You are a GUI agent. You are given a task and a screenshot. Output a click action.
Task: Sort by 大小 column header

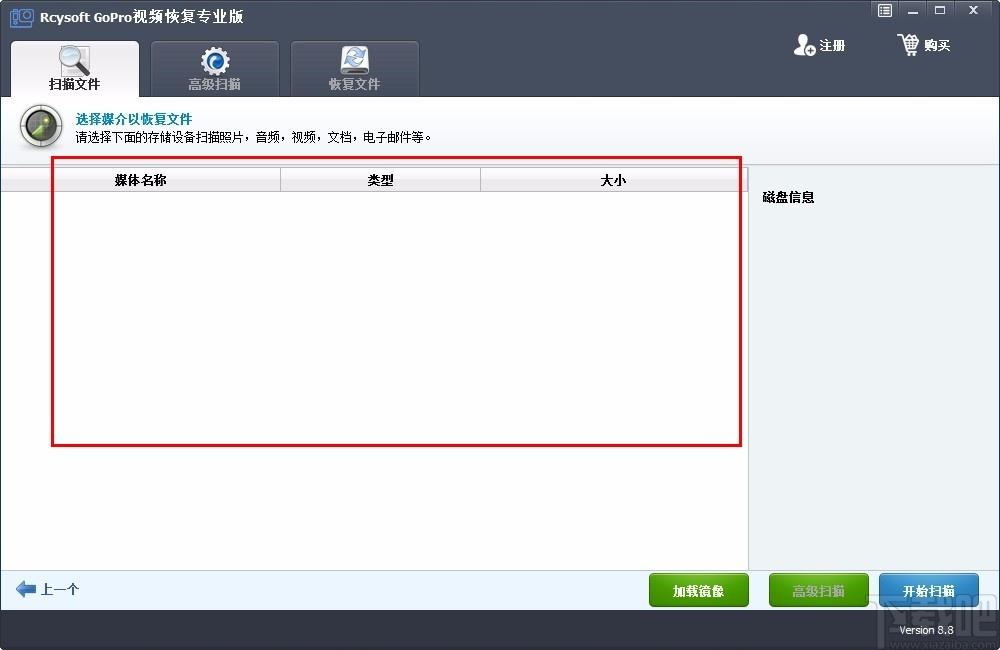(x=613, y=180)
